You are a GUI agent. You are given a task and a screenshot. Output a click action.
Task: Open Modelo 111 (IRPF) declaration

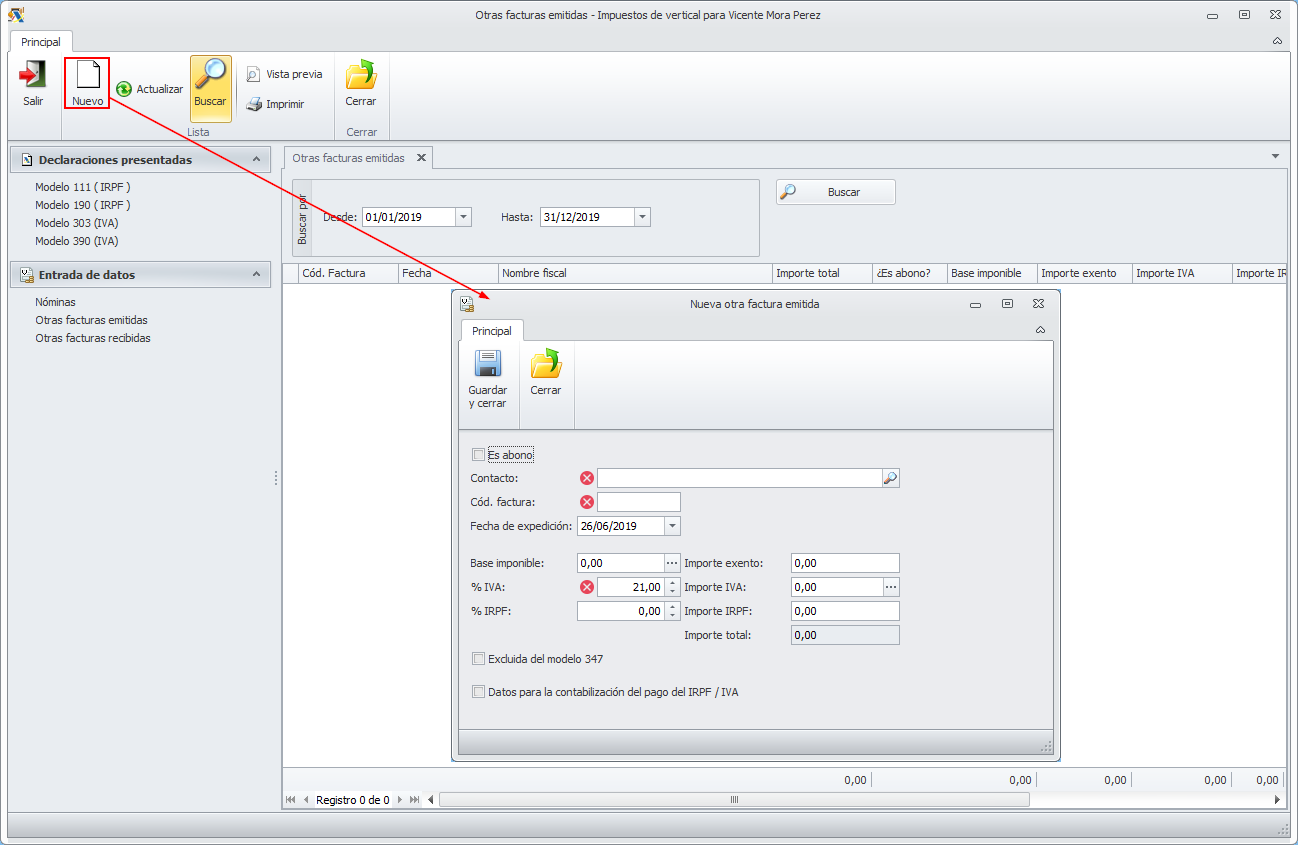83,187
